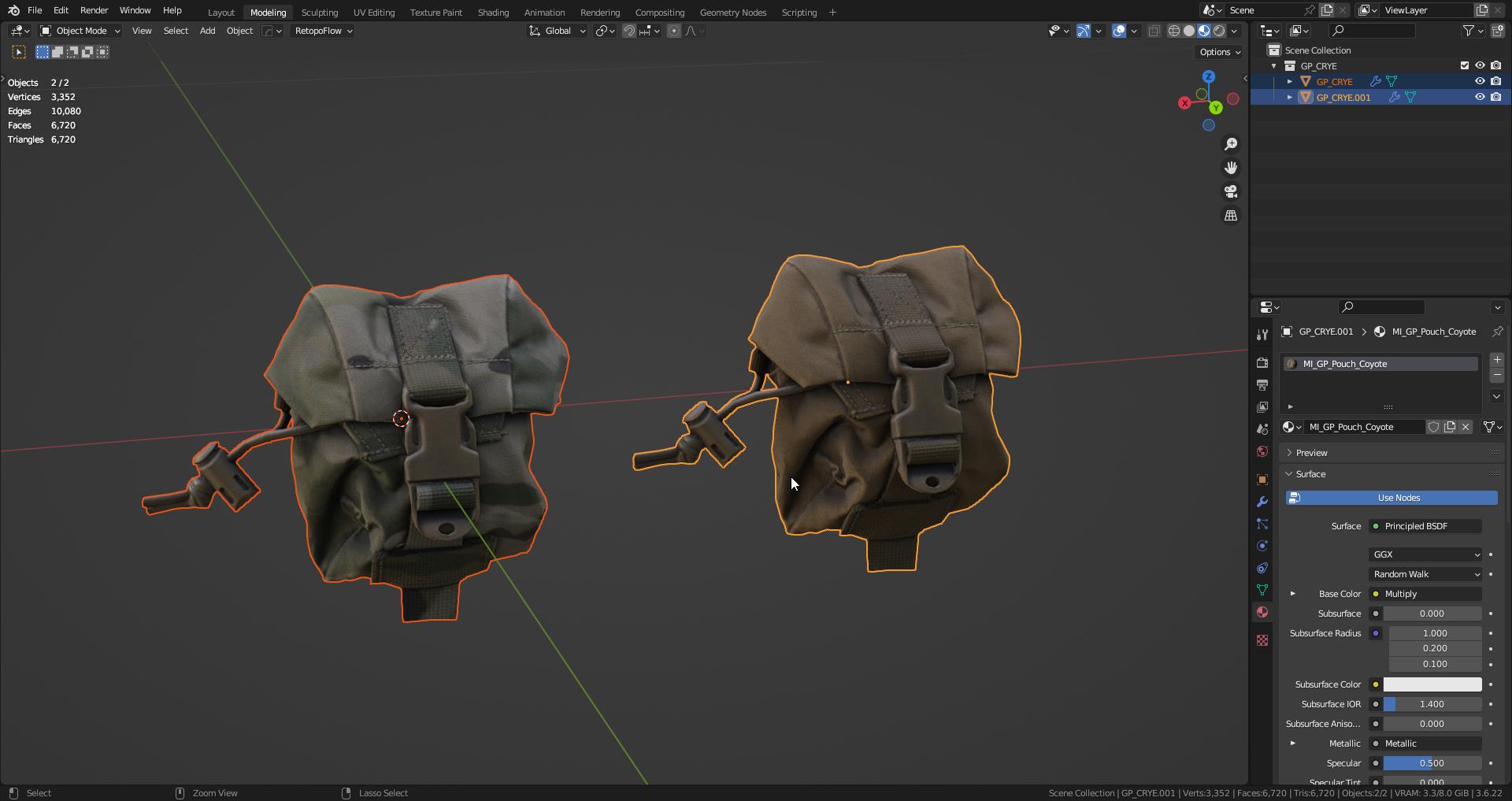The height and width of the screenshot is (801, 1512).
Task: Open the RetopoFlow header button
Action: [323, 31]
